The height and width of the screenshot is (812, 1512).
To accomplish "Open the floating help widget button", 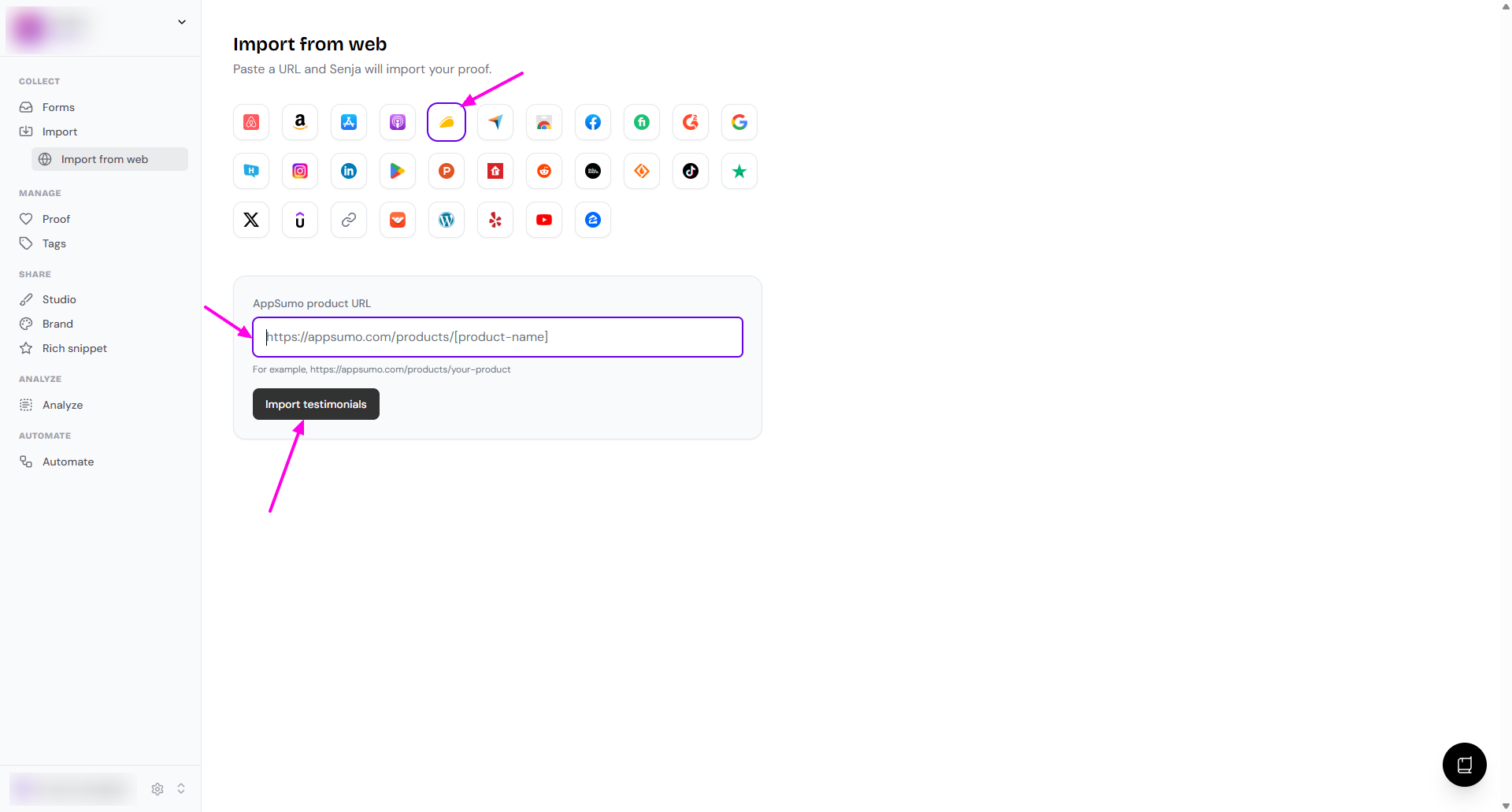I will click(1464, 764).
